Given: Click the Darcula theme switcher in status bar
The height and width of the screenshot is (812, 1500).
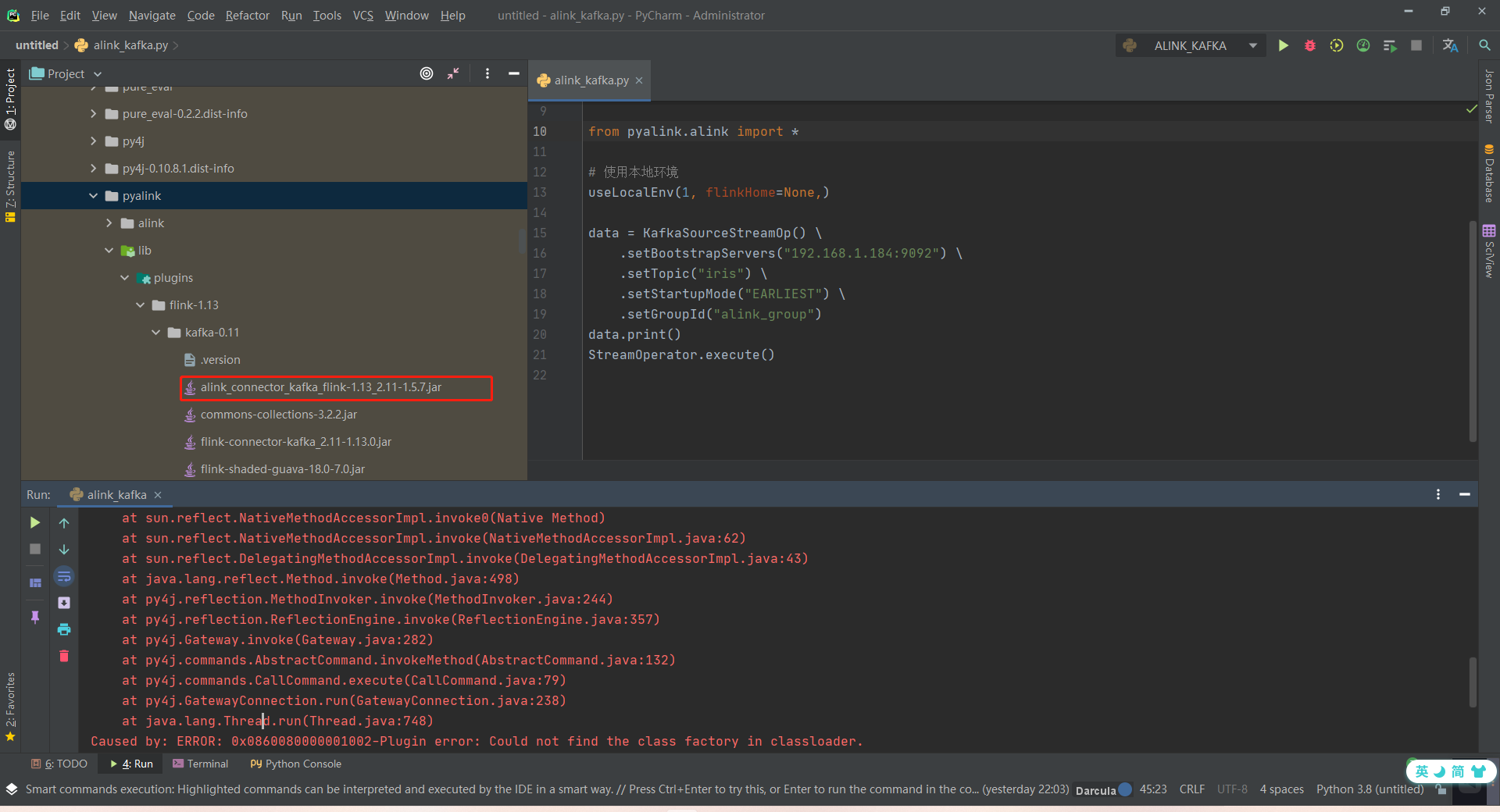Looking at the screenshot, I should [1103, 789].
